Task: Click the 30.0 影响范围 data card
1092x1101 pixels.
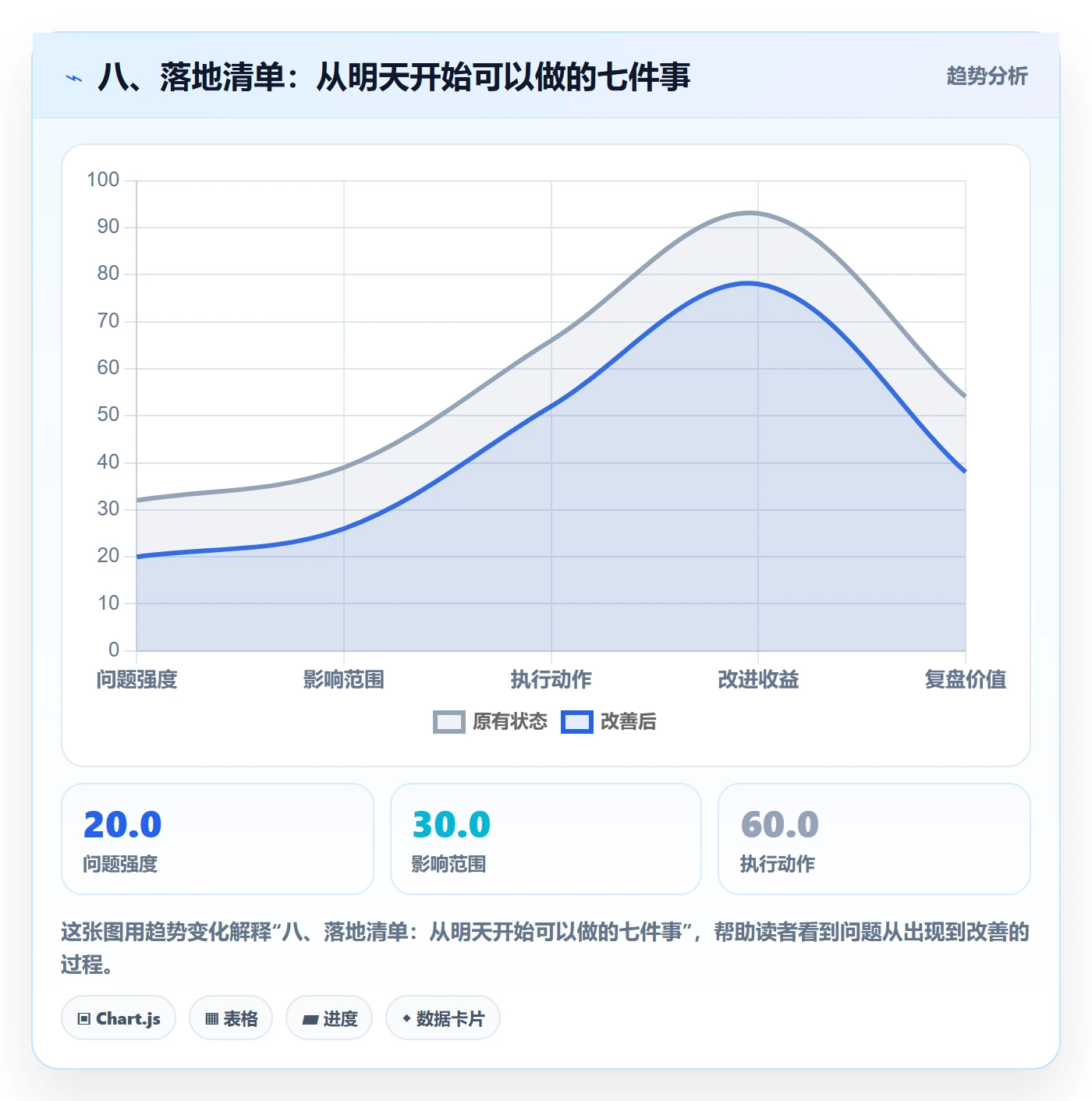Action: coord(546,839)
